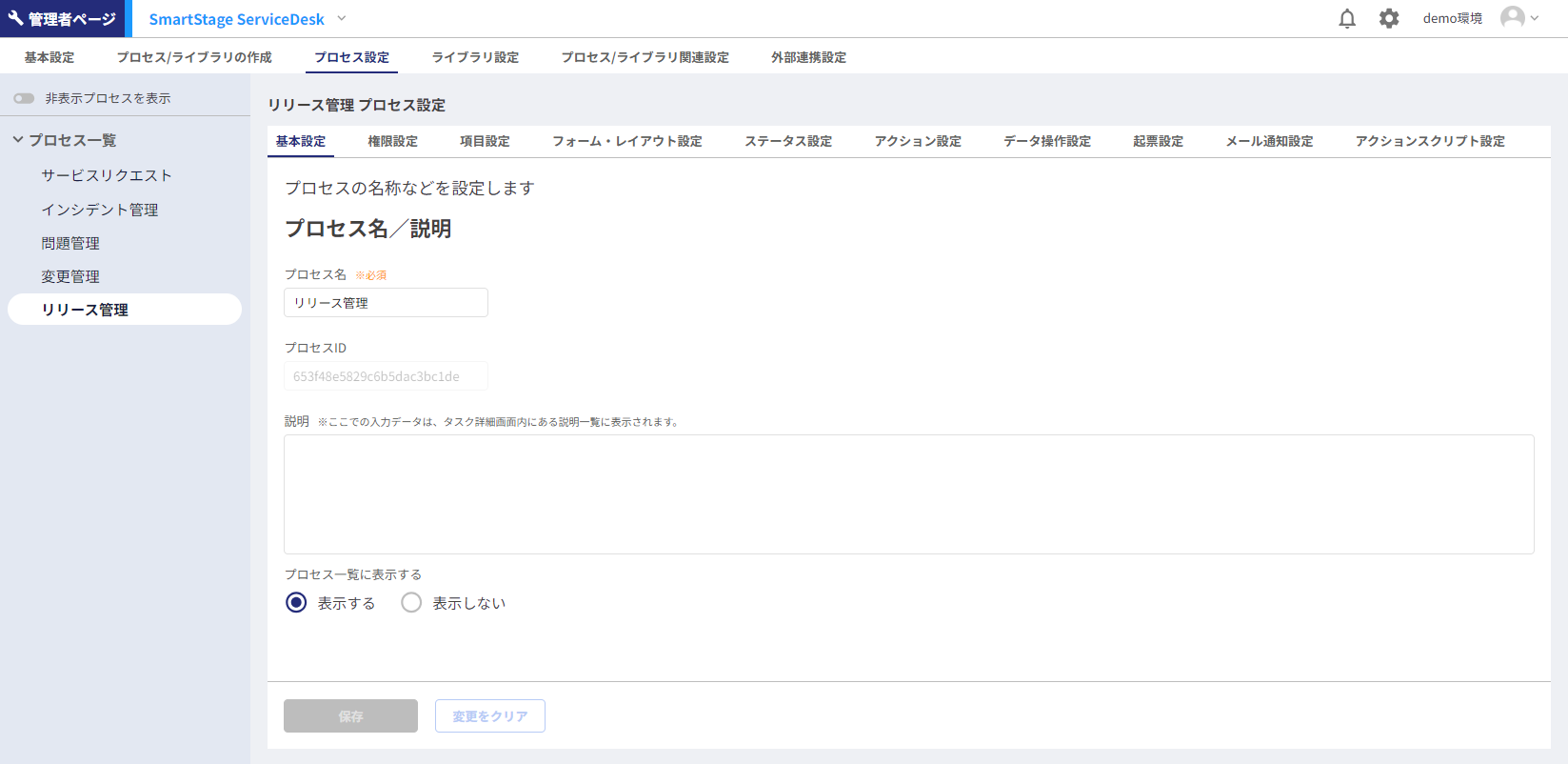Image resolution: width=1568 pixels, height=764 pixels.
Task: Click the プロセスID field
Action: [x=386, y=376]
